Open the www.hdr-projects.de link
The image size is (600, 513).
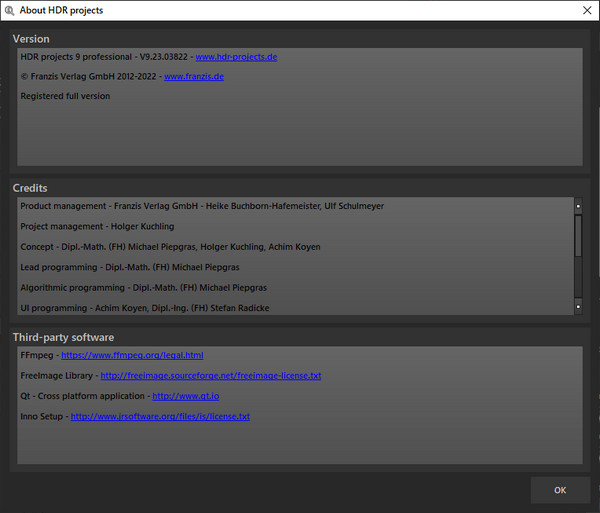pyautogui.click(x=236, y=57)
